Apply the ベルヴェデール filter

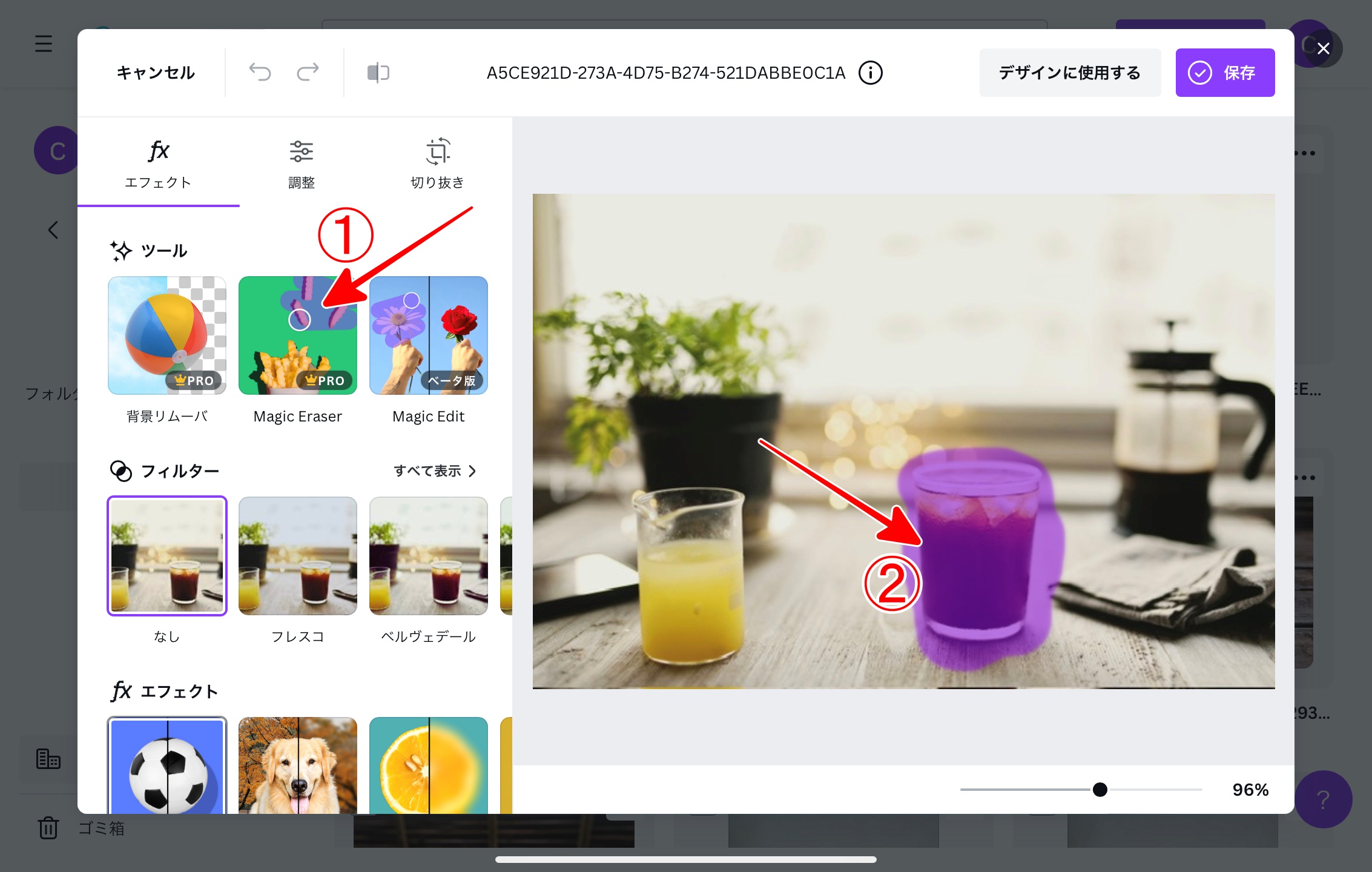pyautogui.click(x=429, y=556)
